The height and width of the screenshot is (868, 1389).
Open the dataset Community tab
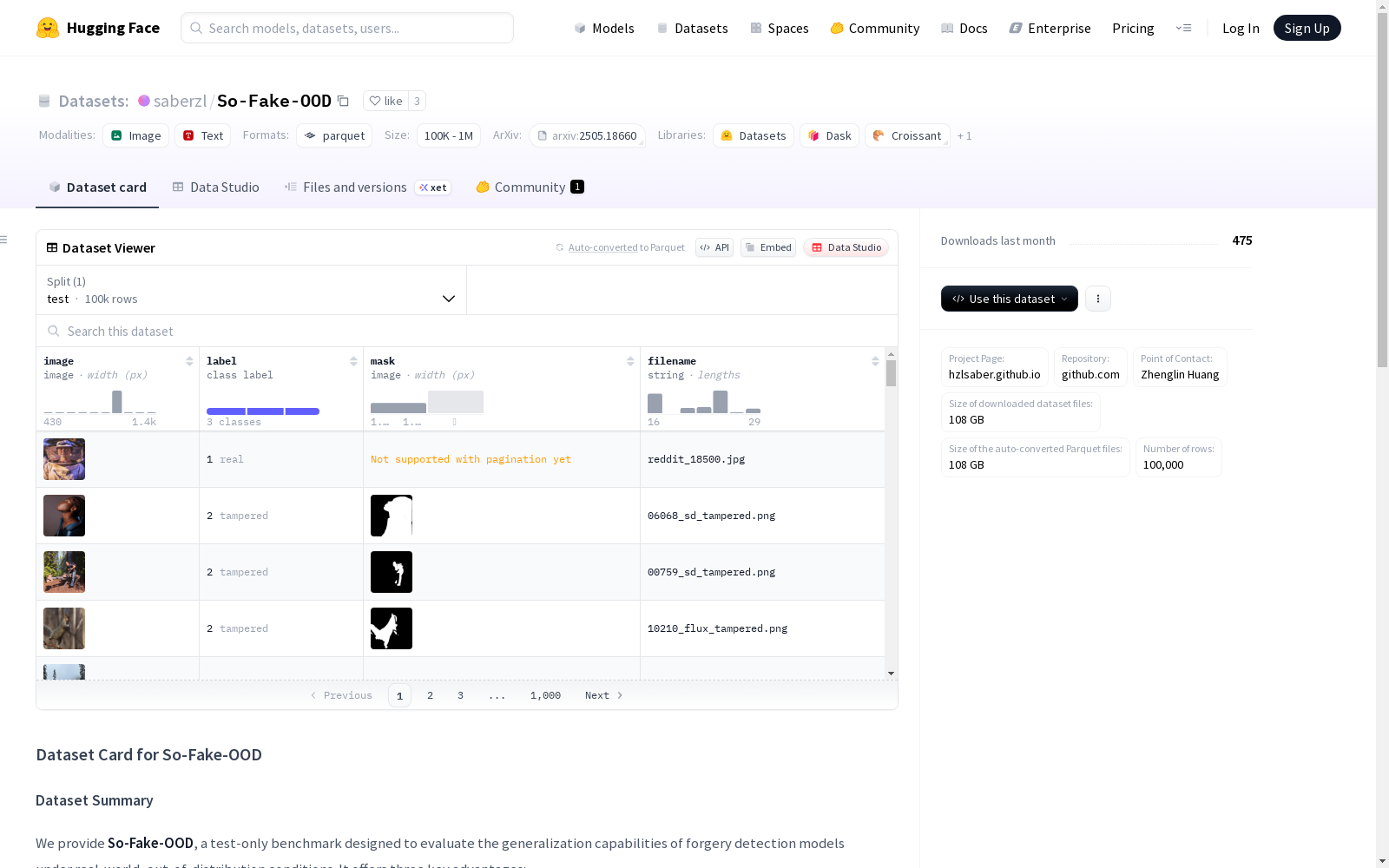point(530,187)
